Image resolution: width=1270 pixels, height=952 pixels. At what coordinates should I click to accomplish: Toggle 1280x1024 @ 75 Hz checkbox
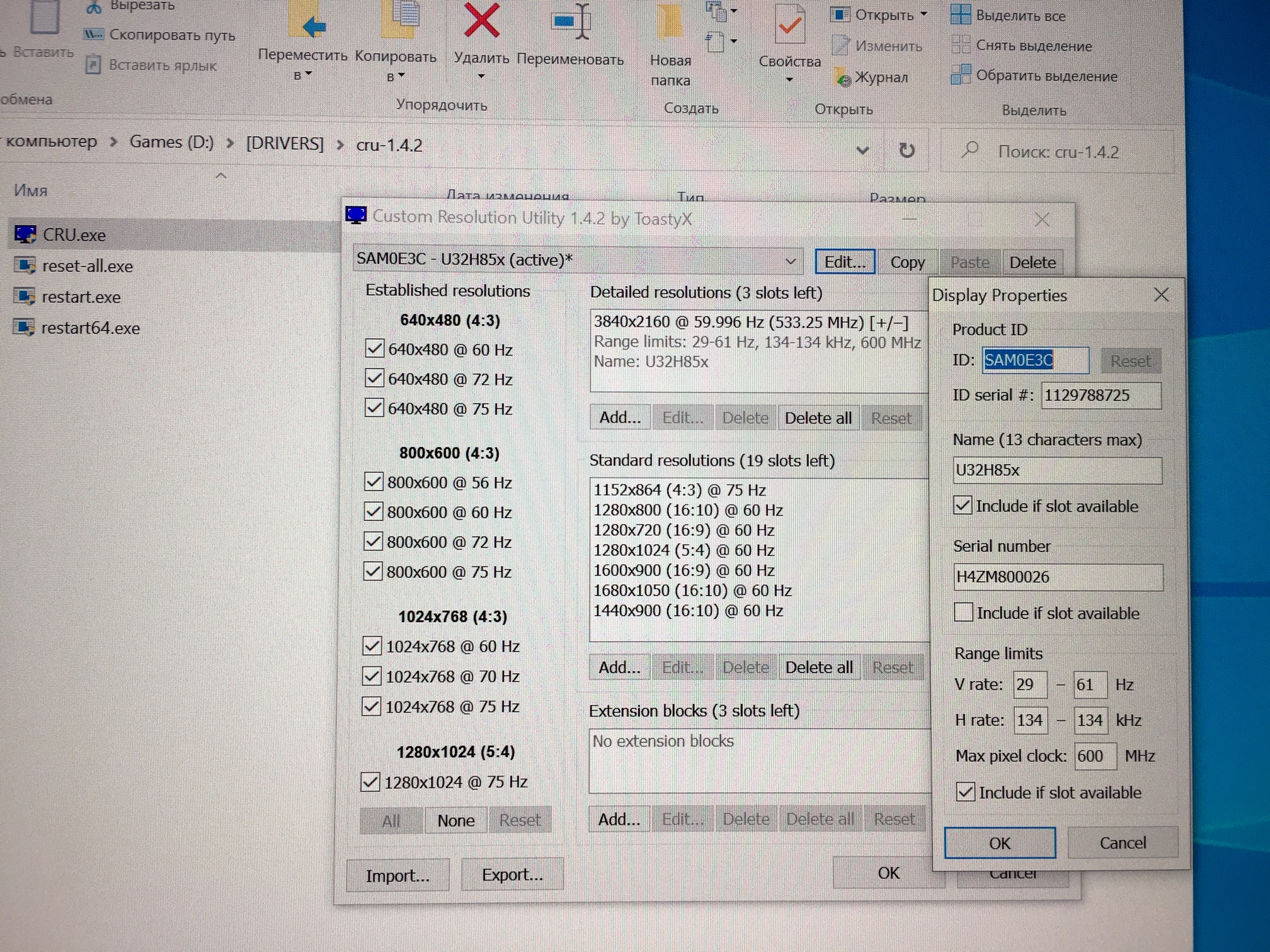[370, 781]
